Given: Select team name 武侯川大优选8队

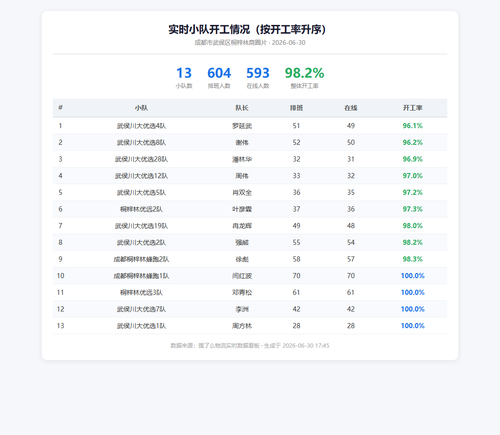Looking at the screenshot, I should pyautogui.click(x=141, y=142).
